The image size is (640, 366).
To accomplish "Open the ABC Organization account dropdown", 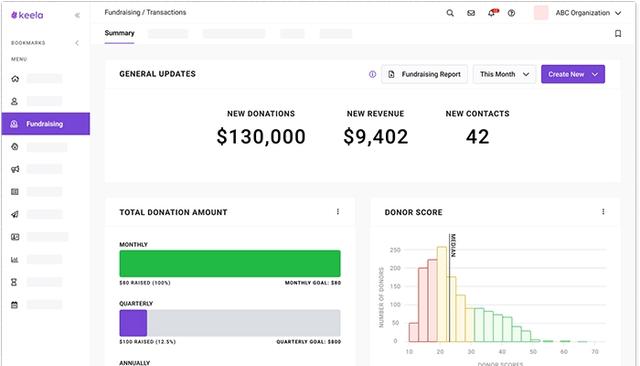I will (588, 13).
